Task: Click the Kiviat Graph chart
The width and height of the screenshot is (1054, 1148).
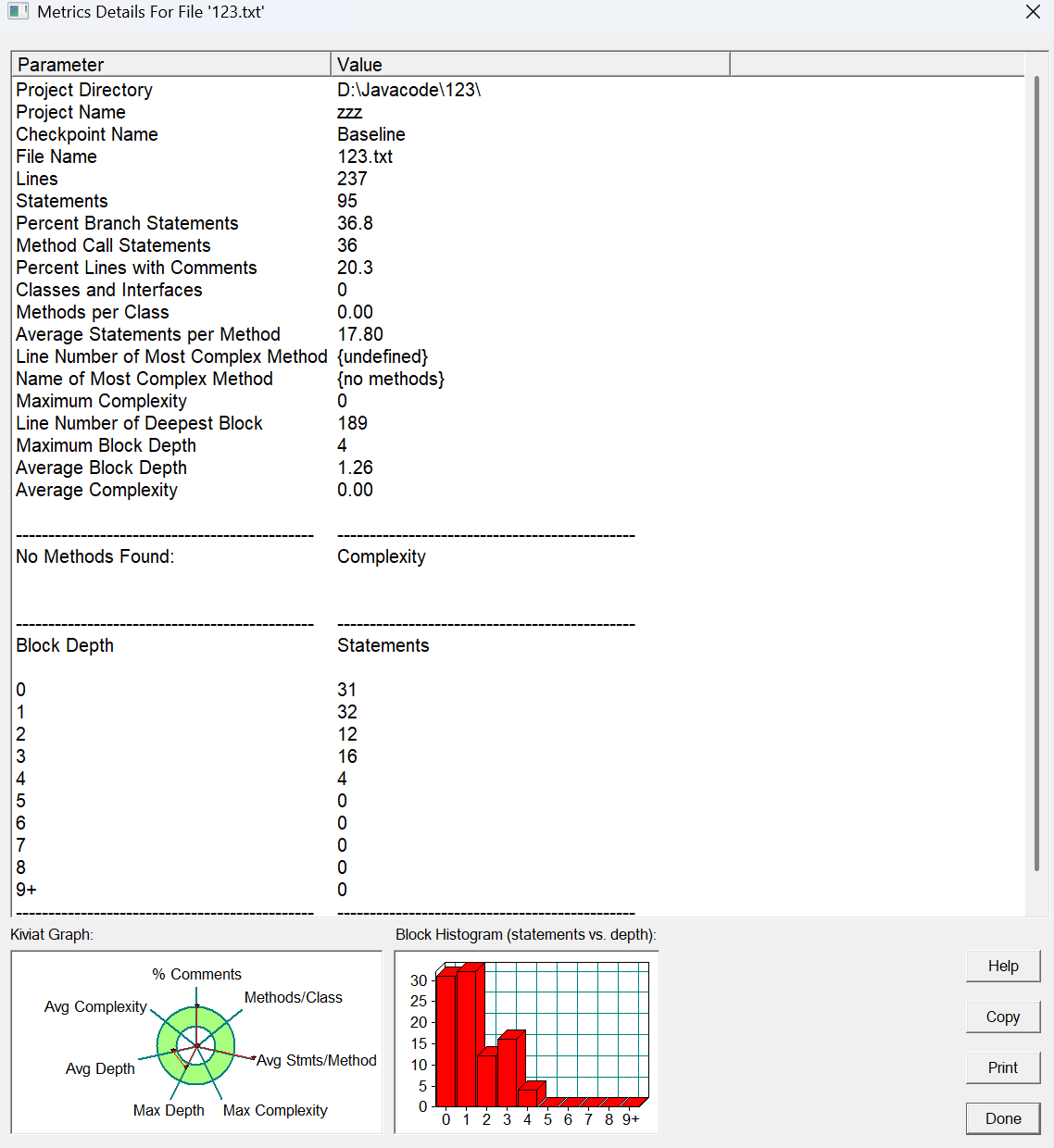Action: tap(196, 1042)
